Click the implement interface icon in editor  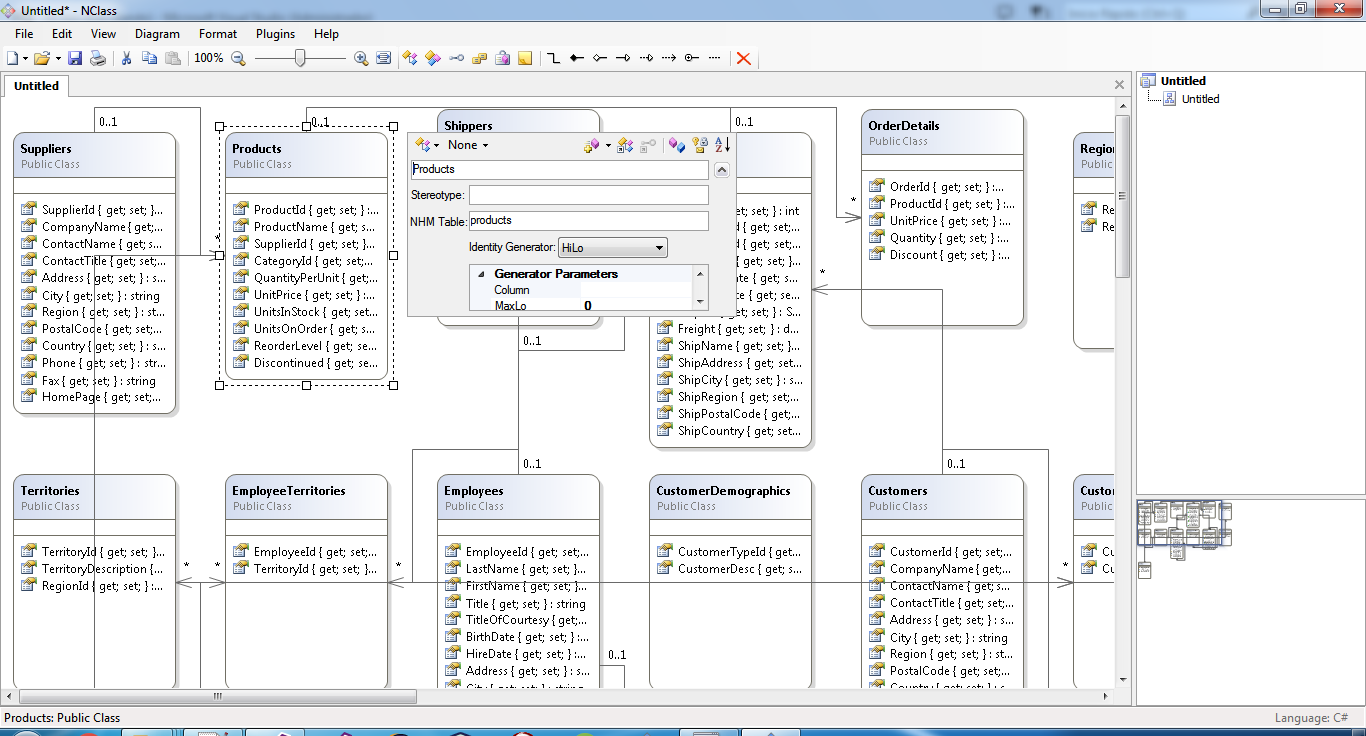[x=625, y=146]
